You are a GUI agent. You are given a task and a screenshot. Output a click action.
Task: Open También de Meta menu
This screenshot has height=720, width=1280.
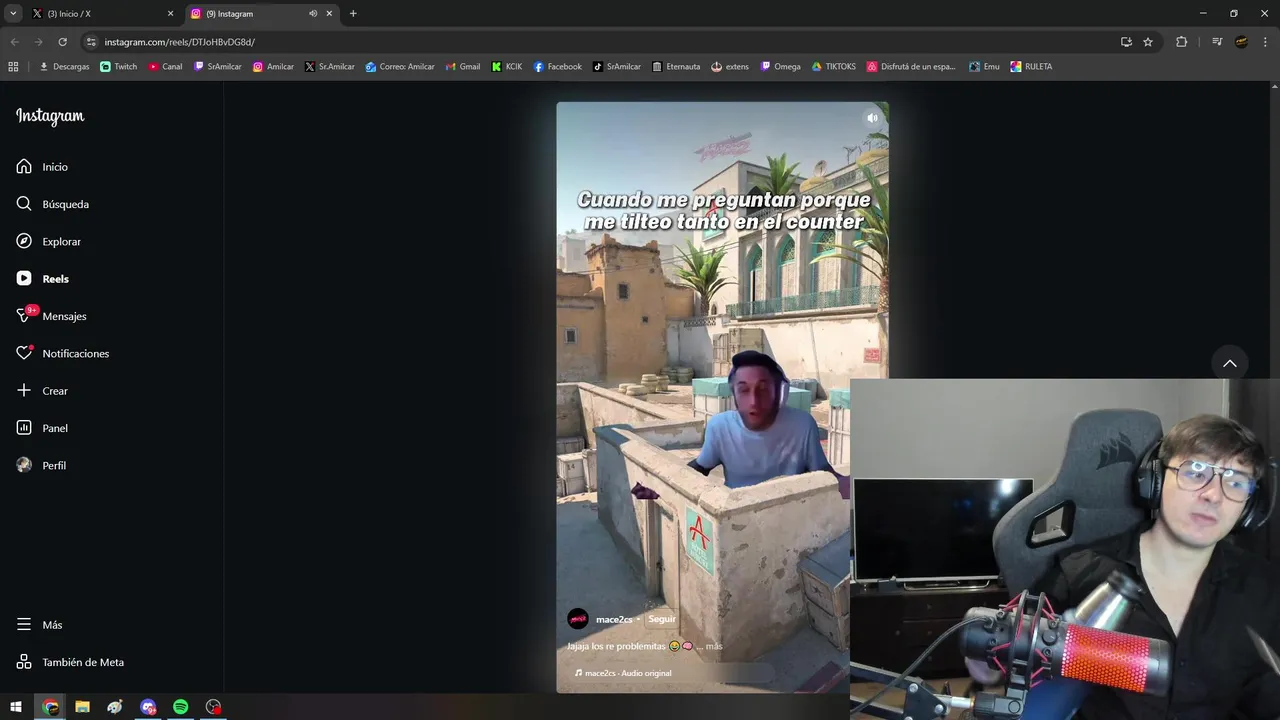pos(70,662)
